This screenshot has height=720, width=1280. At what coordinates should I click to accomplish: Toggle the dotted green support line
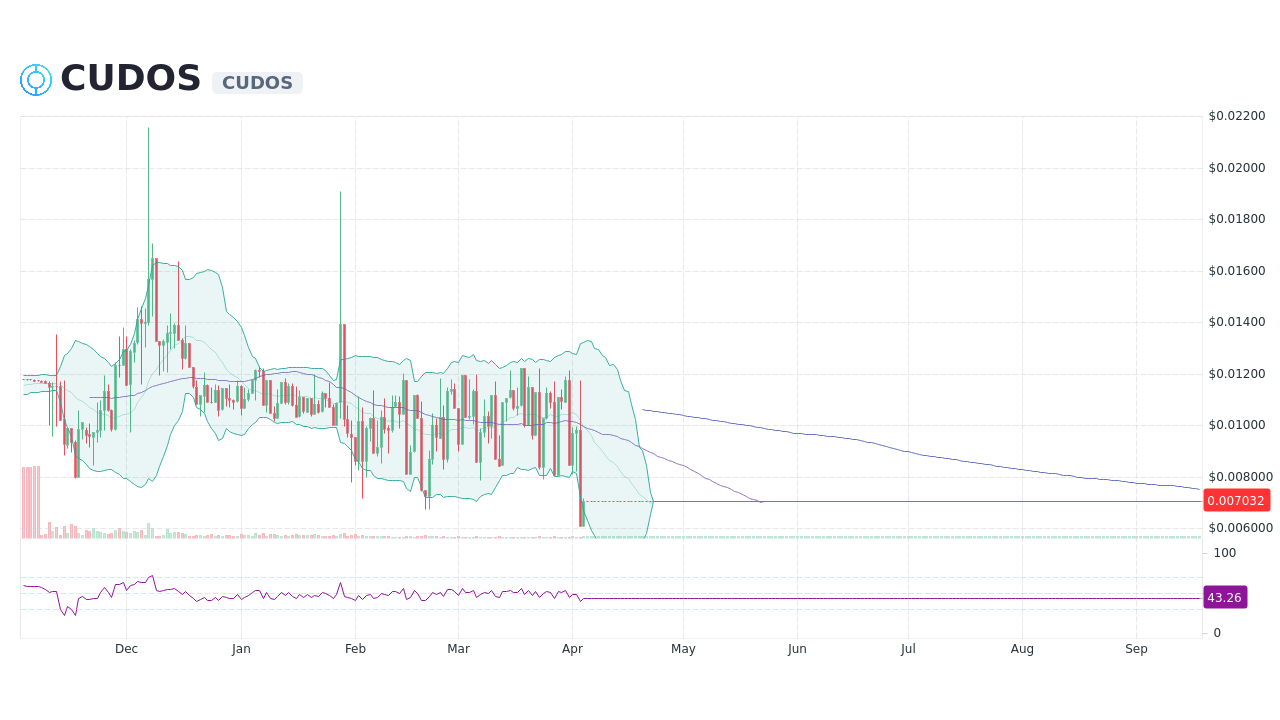(900, 537)
